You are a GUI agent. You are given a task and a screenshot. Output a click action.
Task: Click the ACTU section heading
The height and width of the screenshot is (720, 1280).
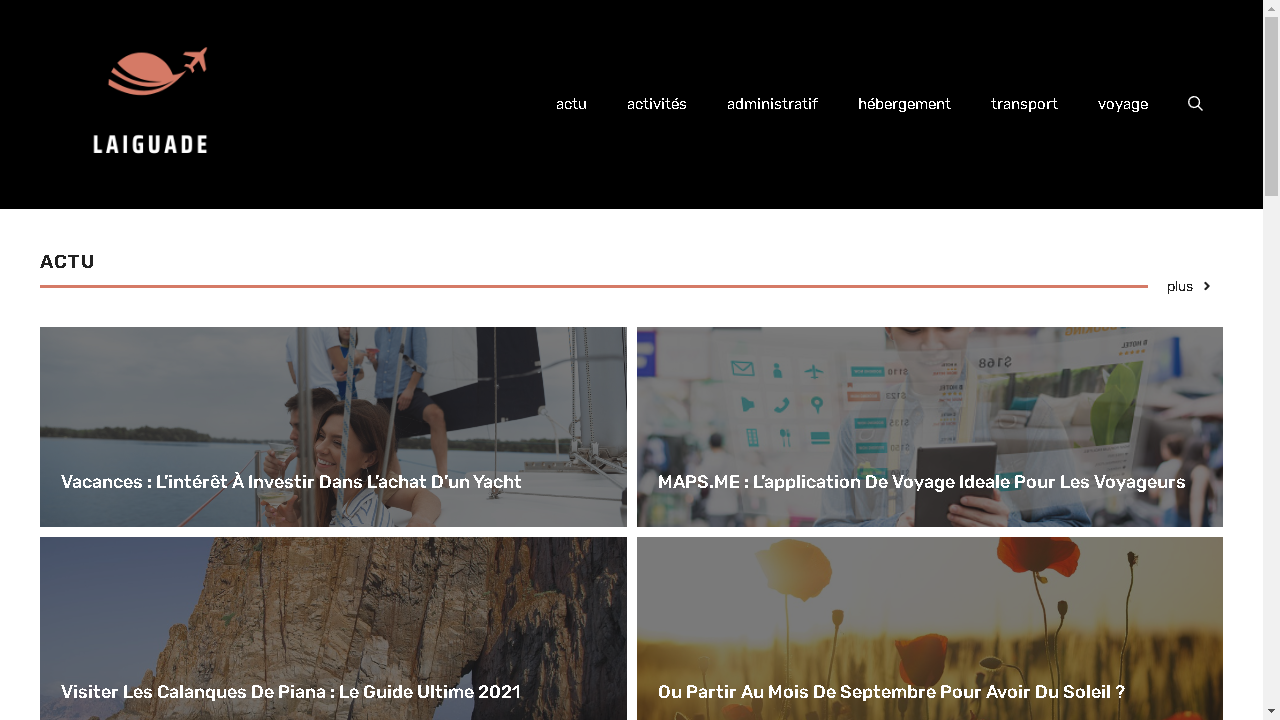(x=67, y=262)
